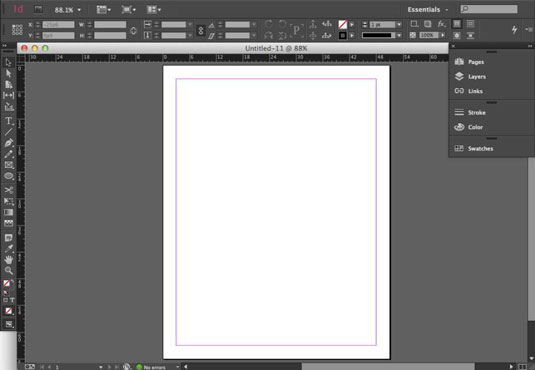Image resolution: width=535 pixels, height=370 pixels.
Task: Select the Free Transform tool
Action: coord(9,201)
